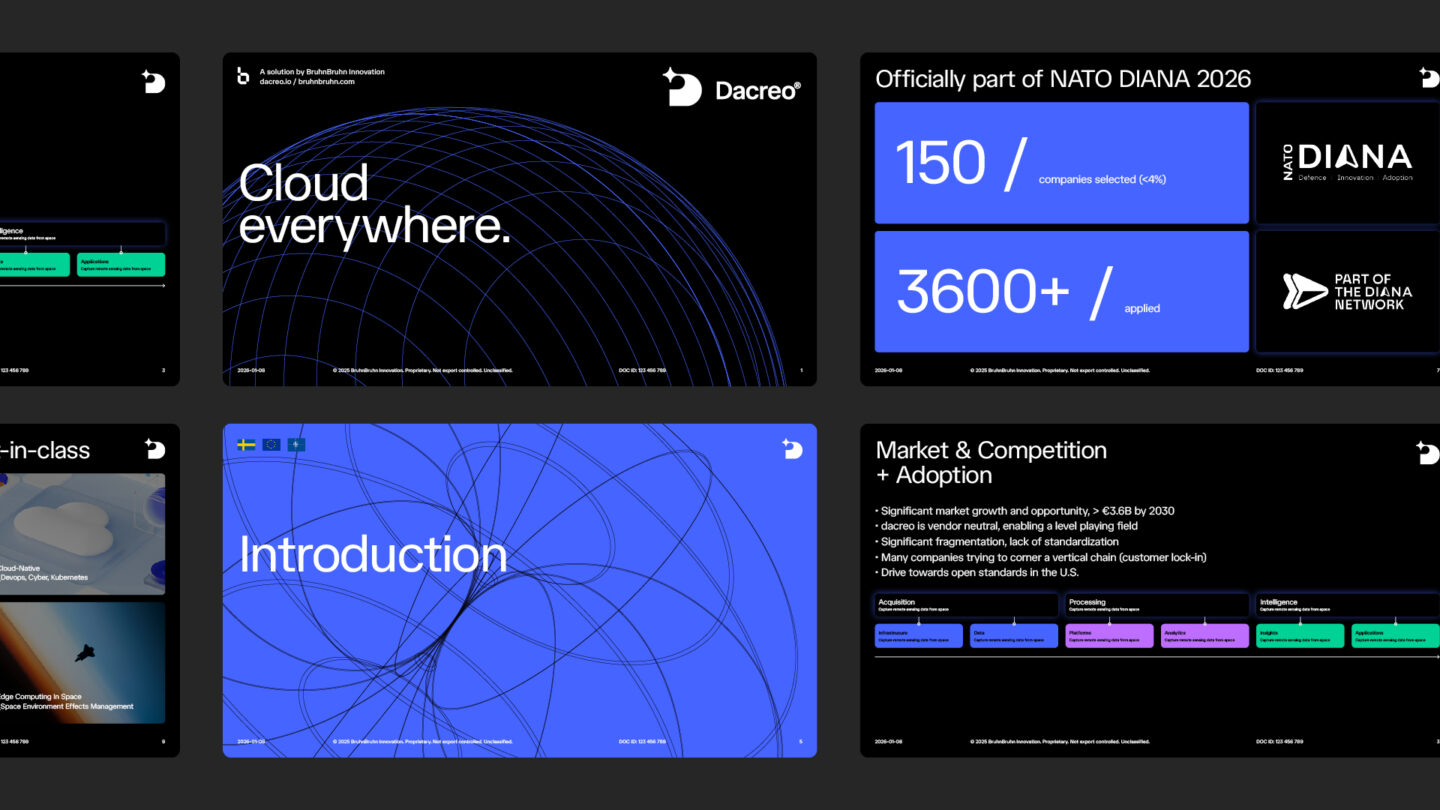Click the copyright notice on the Cloud everywhere slide

coord(422,370)
